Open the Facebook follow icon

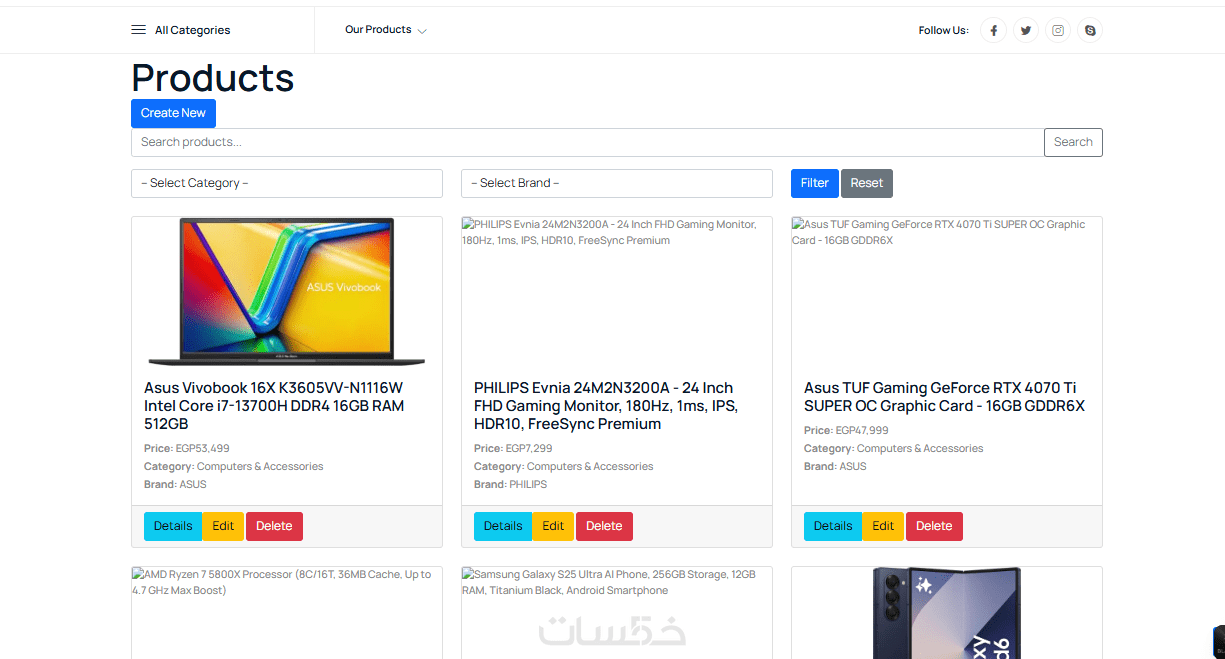click(x=993, y=30)
